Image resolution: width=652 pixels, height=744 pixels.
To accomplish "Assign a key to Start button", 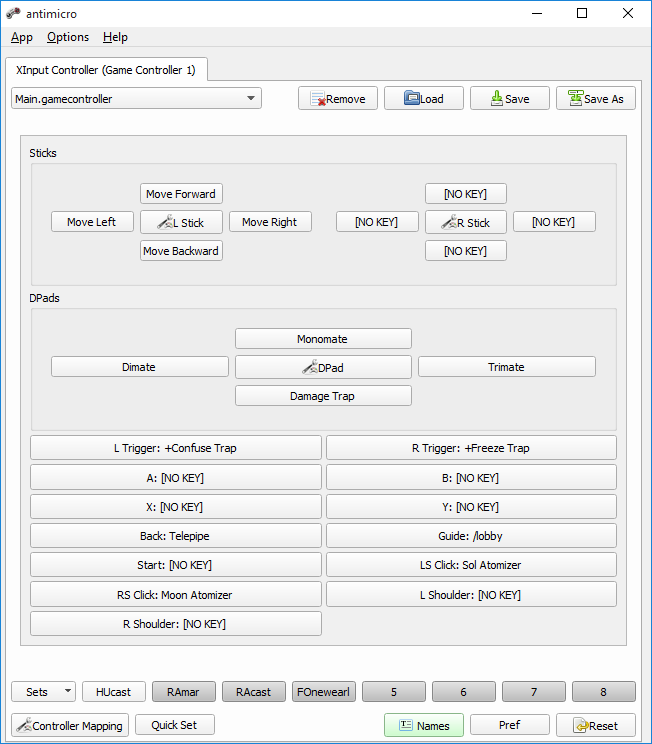I will pos(176,565).
